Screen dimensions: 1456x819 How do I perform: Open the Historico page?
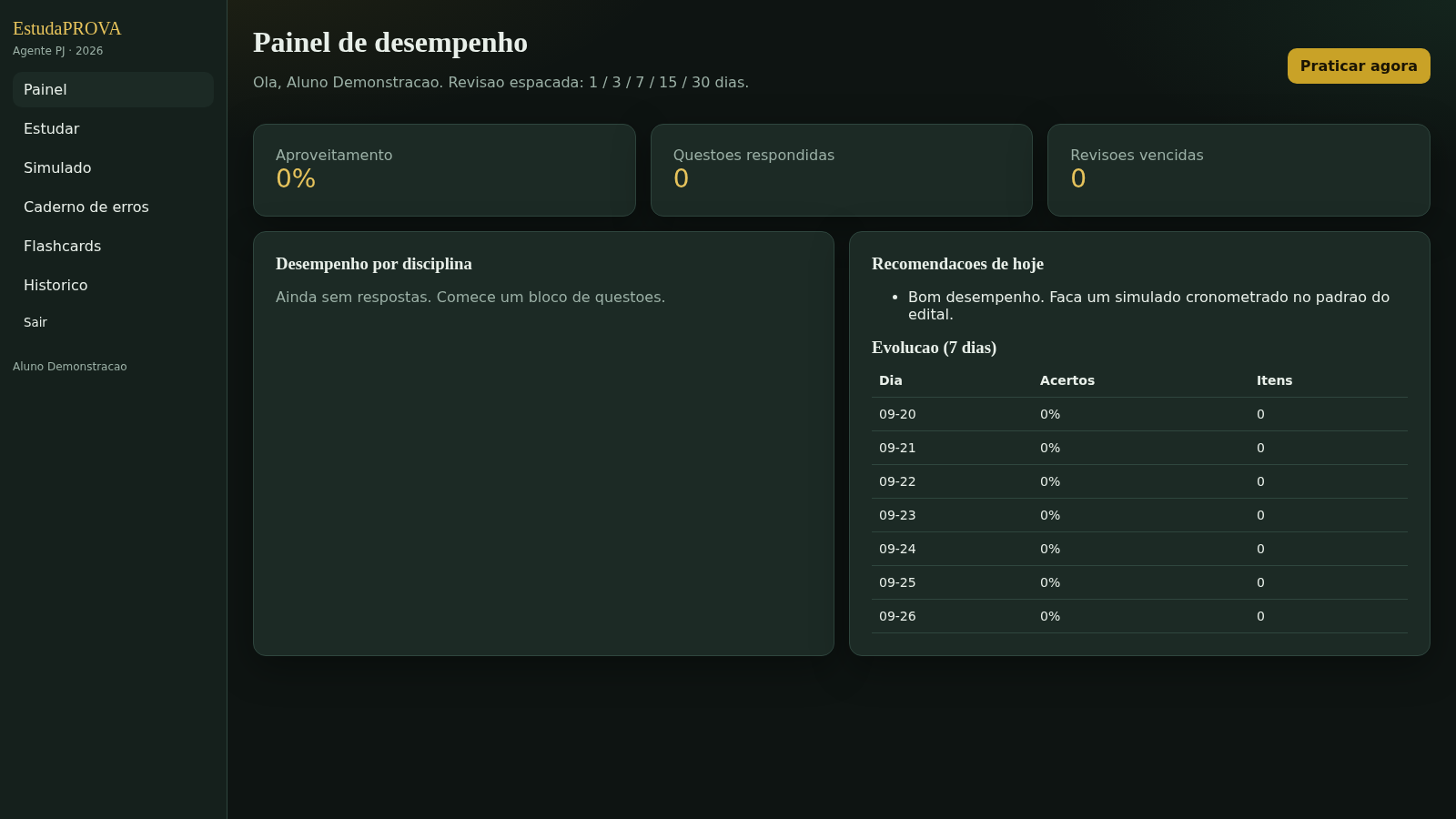(x=113, y=285)
